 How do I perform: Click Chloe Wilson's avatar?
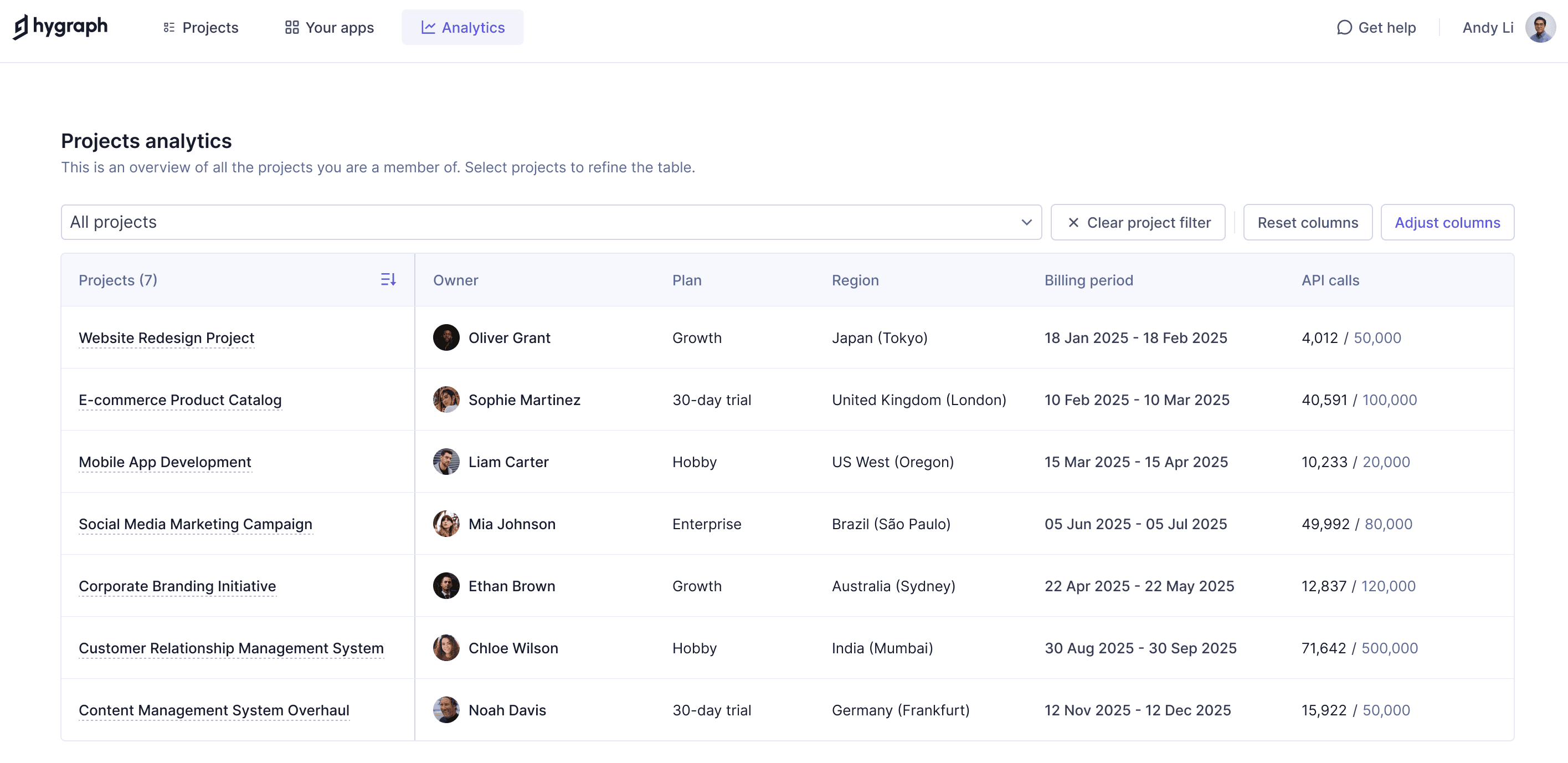[445, 648]
